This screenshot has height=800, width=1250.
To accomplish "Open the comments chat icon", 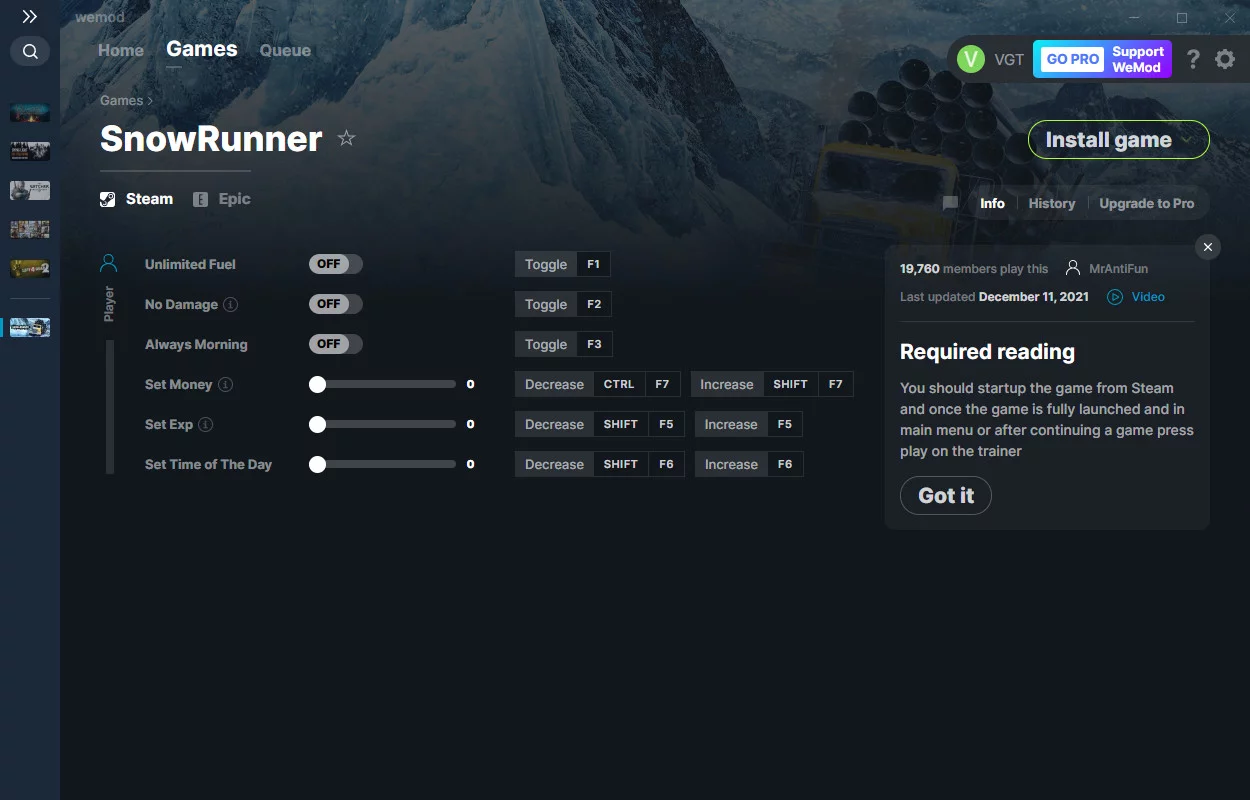I will (x=950, y=203).
